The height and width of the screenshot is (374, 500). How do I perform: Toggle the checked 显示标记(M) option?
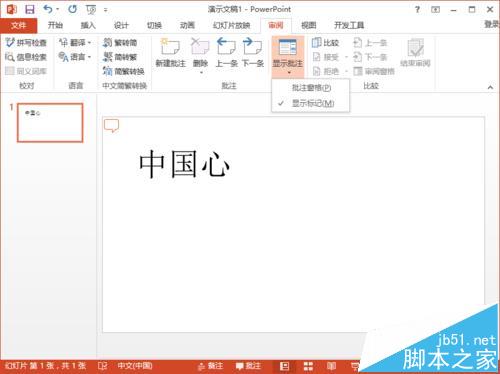tap(311, 103)
